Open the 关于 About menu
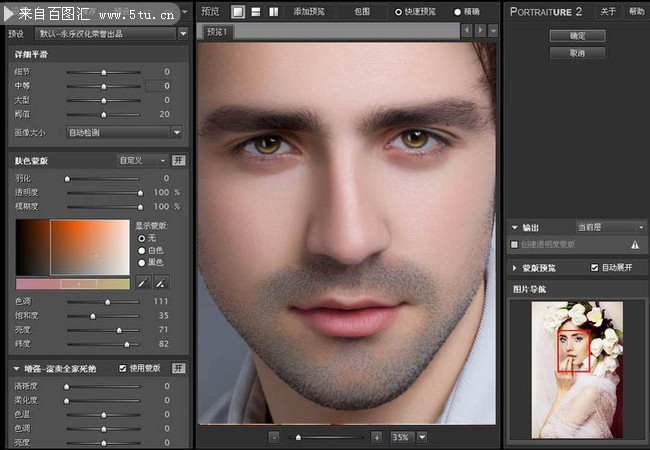This screenshot has height=450, width=650. click(608, 12)
